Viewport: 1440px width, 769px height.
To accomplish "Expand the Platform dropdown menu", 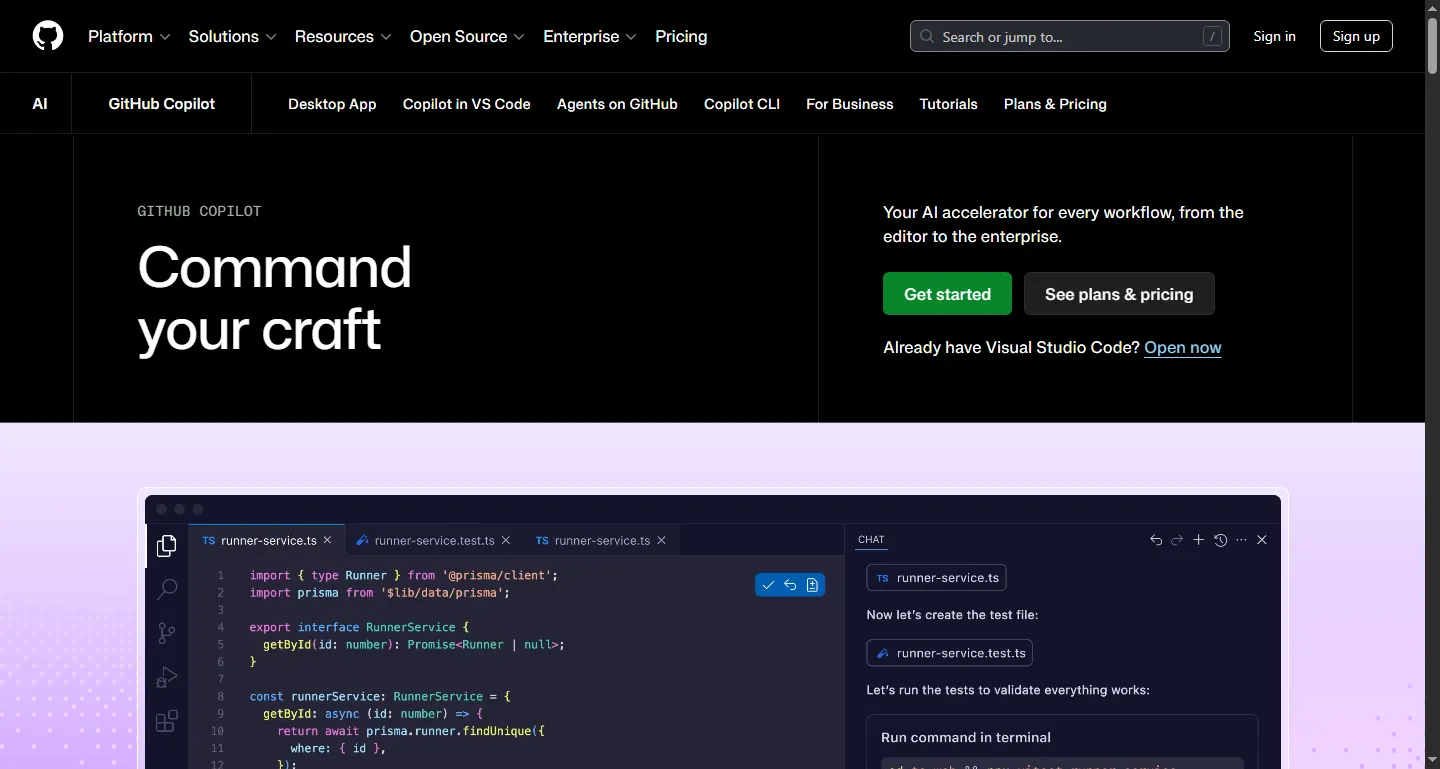I will pos(129,36).
